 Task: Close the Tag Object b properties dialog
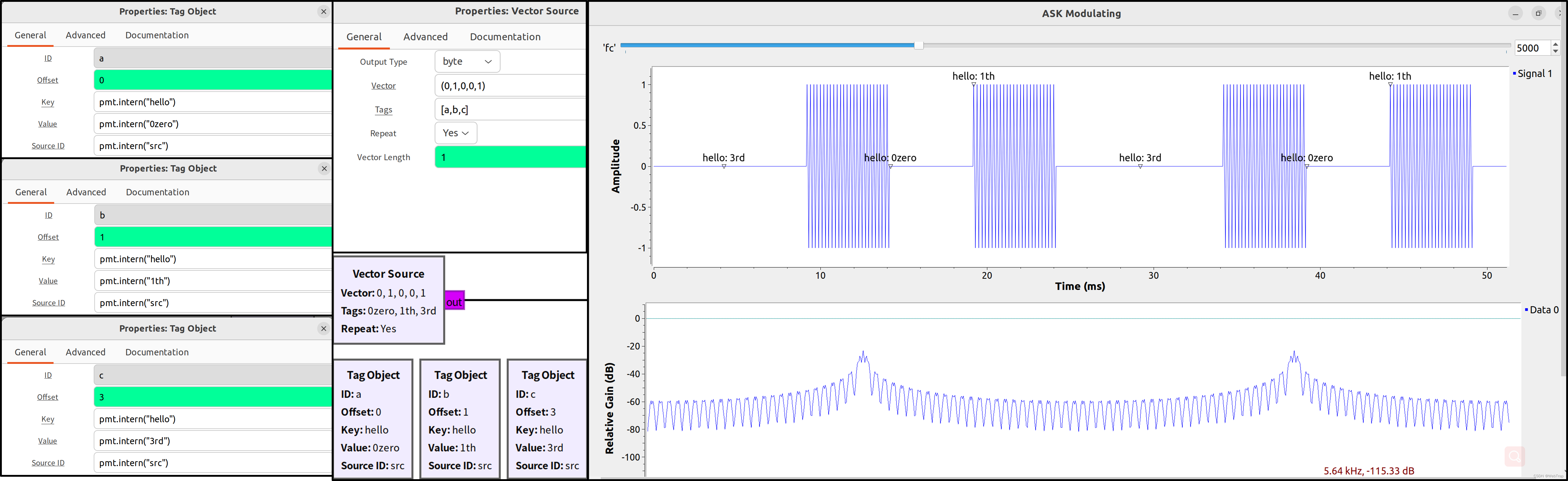pyautogui.click(x=324, y=169)
